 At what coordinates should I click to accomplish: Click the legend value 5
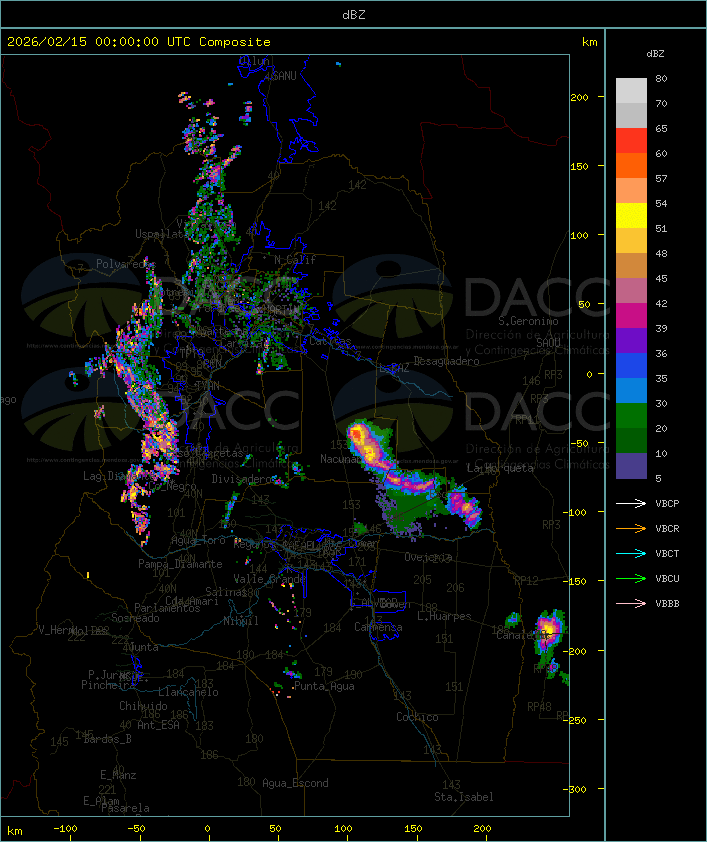click(x=658, y=478)
